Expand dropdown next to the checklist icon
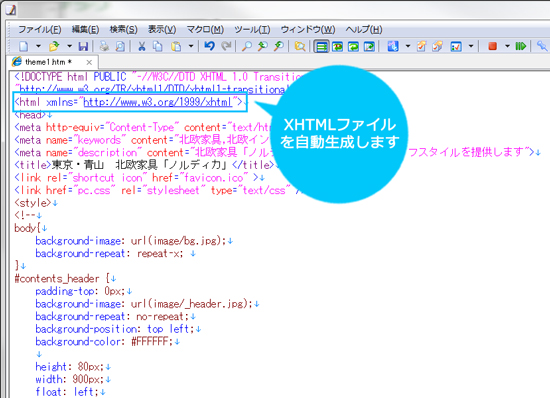 471,46
